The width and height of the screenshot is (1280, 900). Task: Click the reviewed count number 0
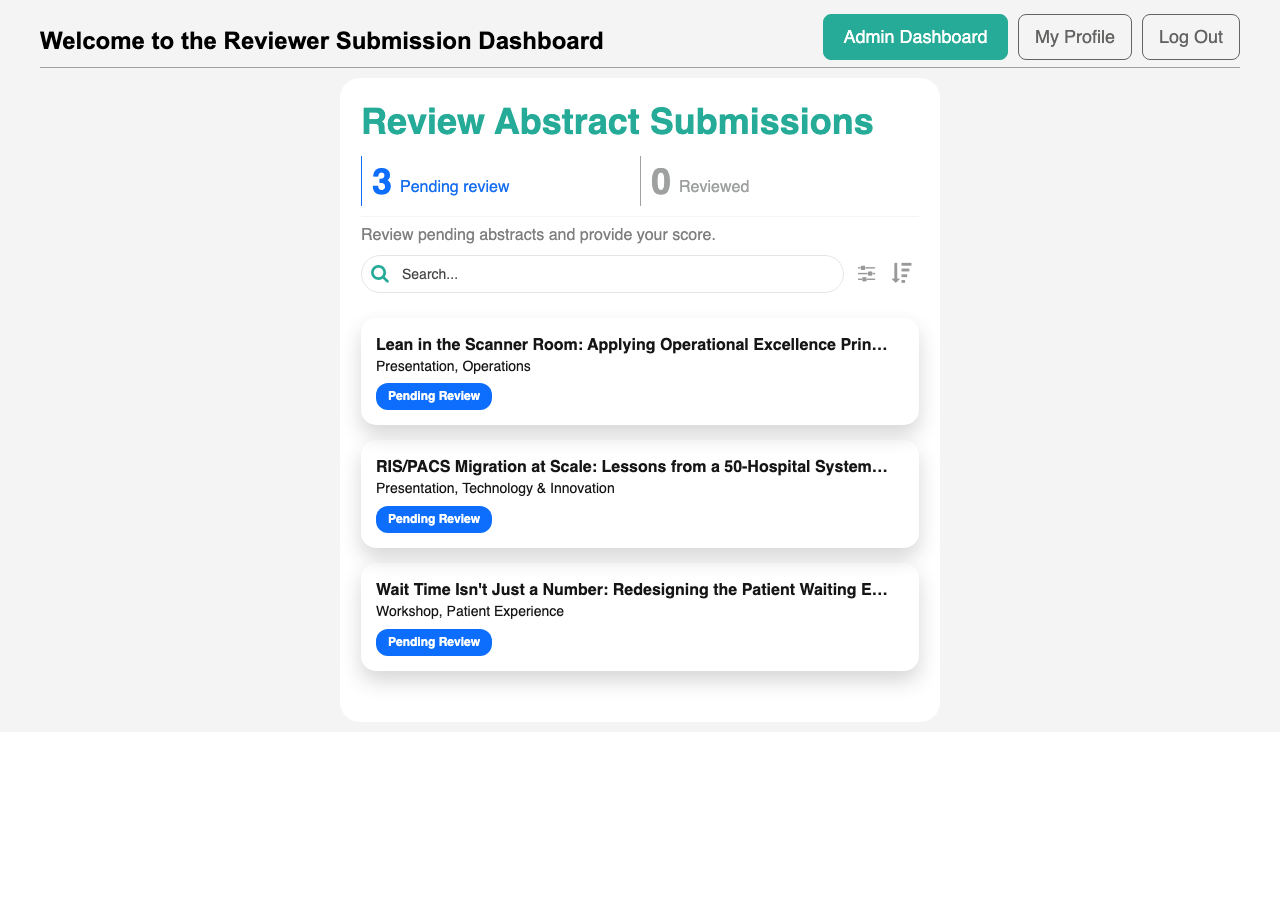click(660, 182)
